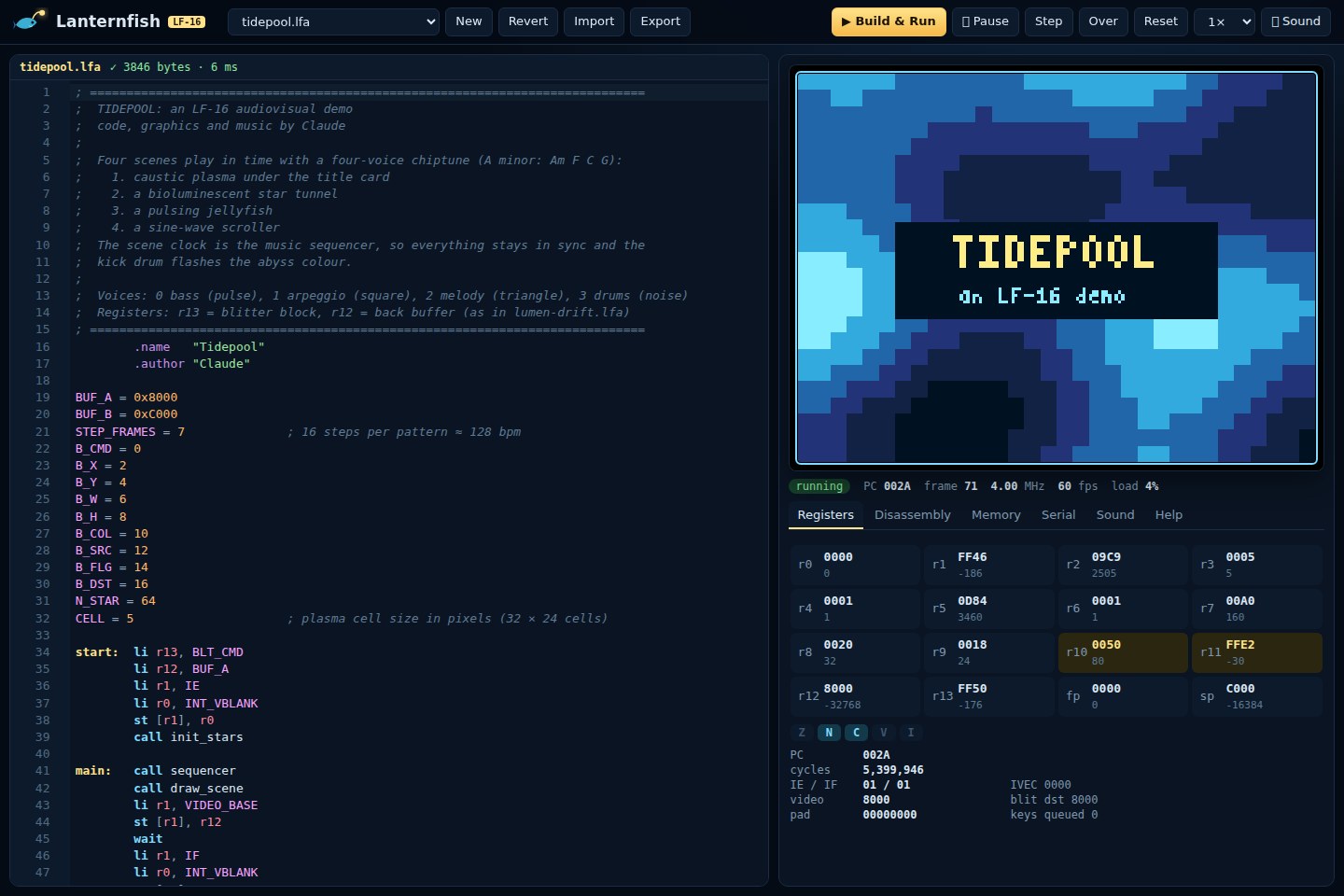Image resolution: width=1344 pixels, height=896 pixels.
Task: Click the Over step button
Action: [1103, 21]
